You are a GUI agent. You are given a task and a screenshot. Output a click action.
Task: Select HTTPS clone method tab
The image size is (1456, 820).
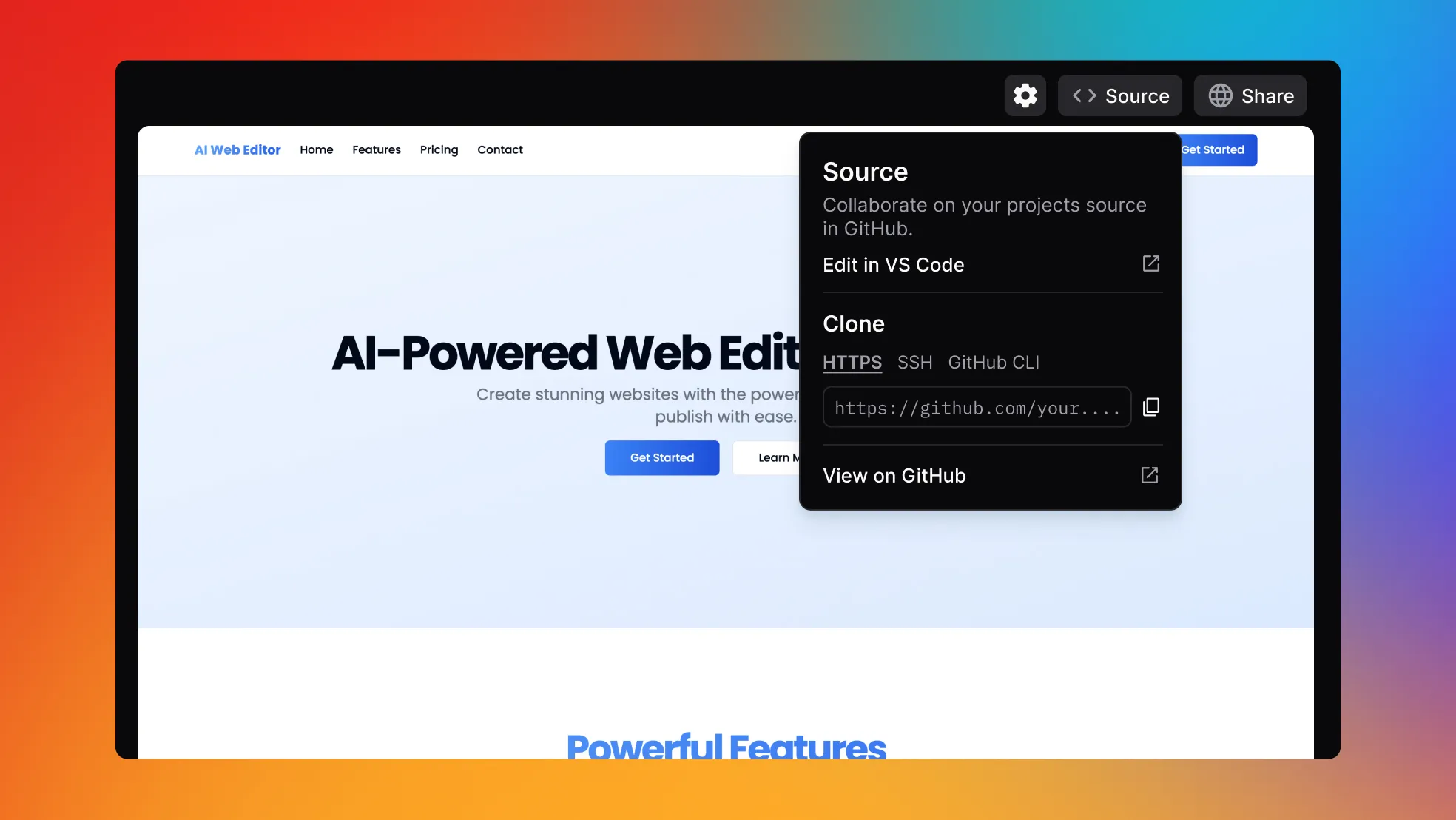pos(851,361)
